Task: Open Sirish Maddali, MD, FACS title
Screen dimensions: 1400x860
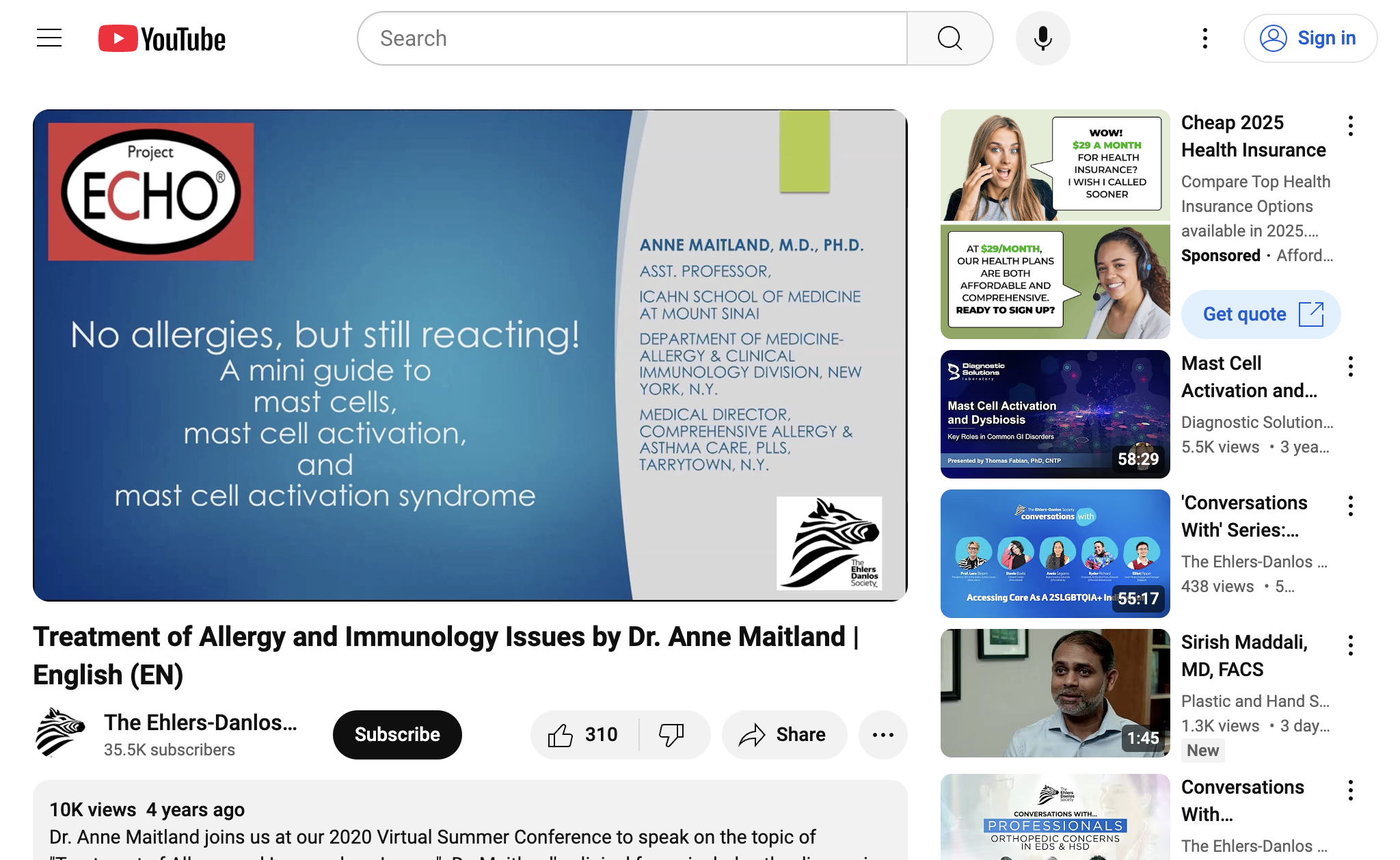Action: pyautogui.click(x=1245, y=656)
